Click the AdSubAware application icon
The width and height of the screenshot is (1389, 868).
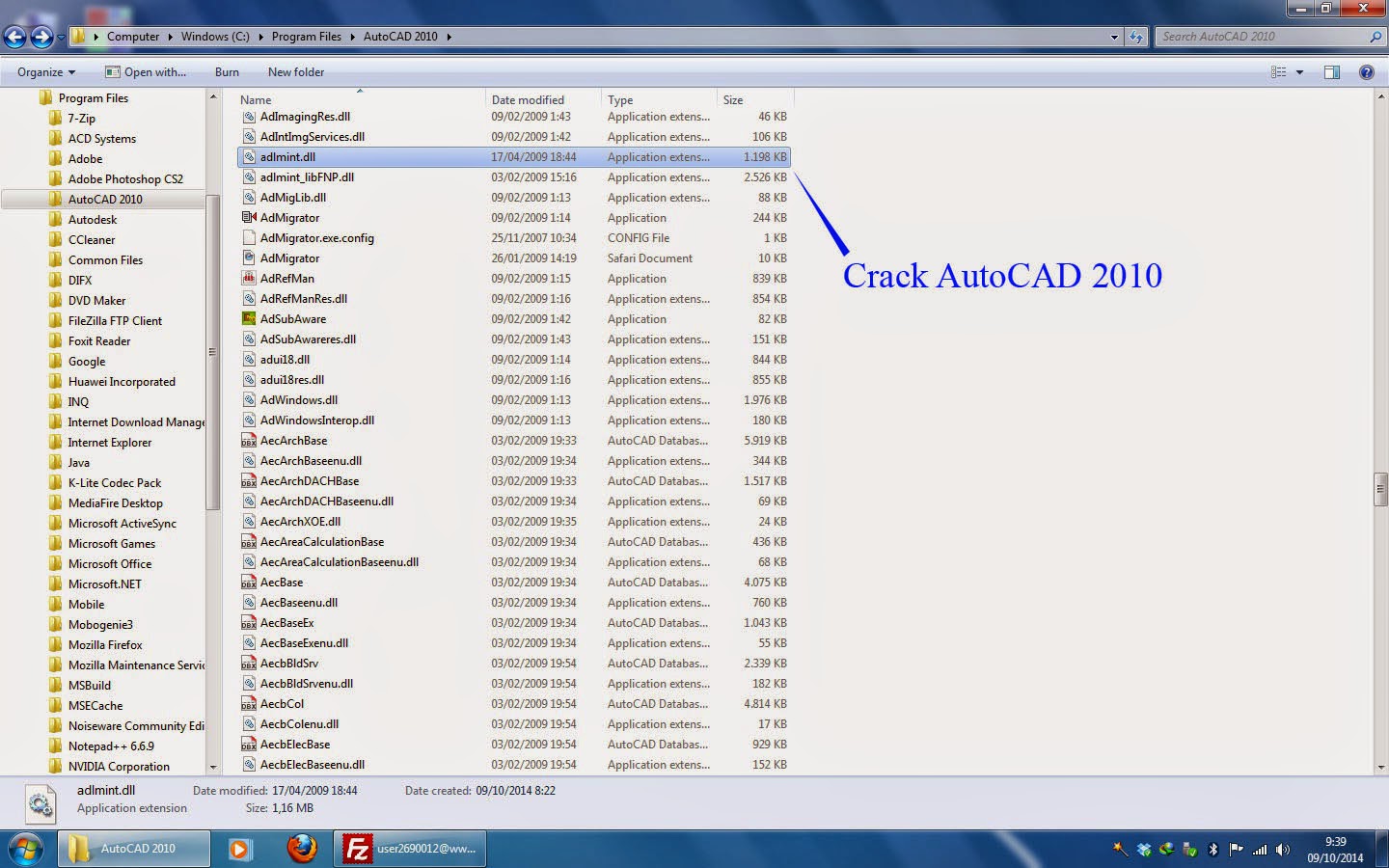tap(249, 319)
